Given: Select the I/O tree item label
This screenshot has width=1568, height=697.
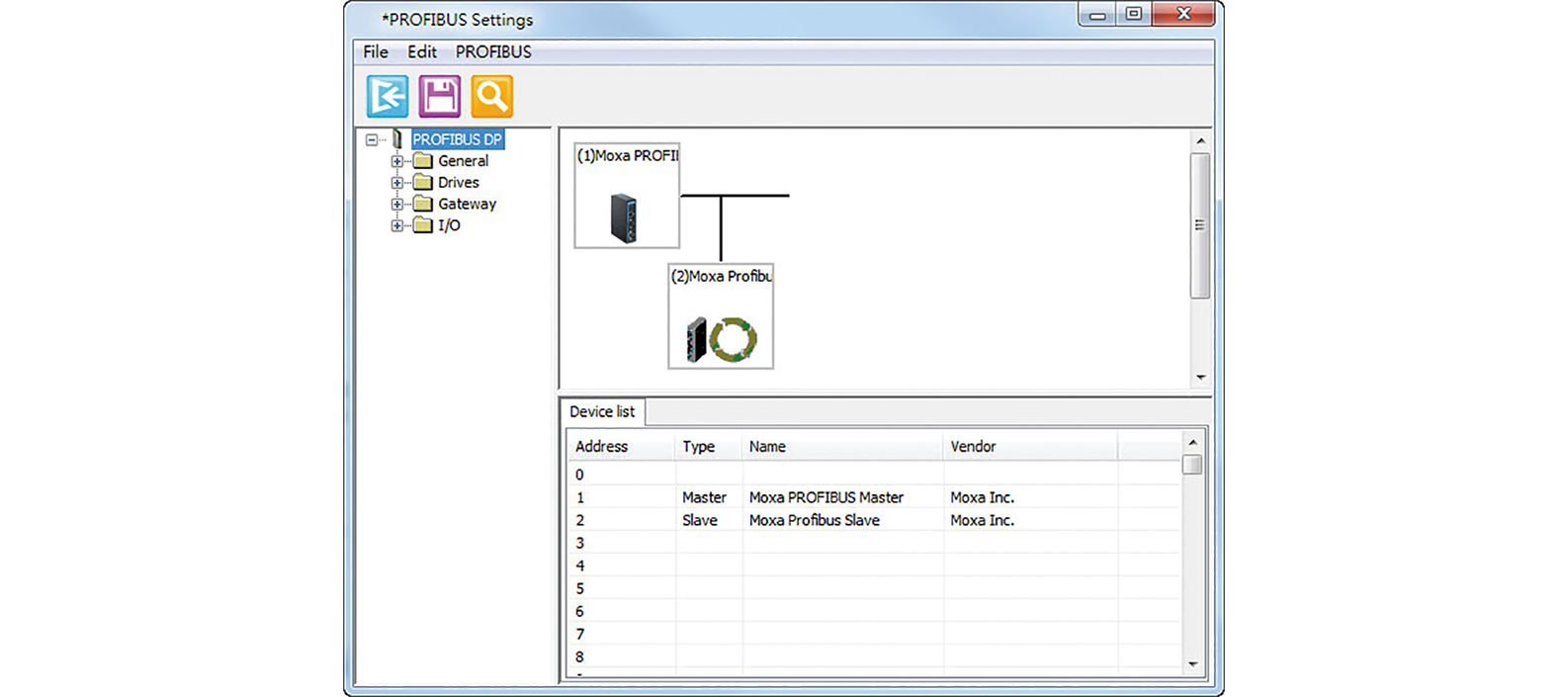Looking at the screenshot, I should [450, 226].
